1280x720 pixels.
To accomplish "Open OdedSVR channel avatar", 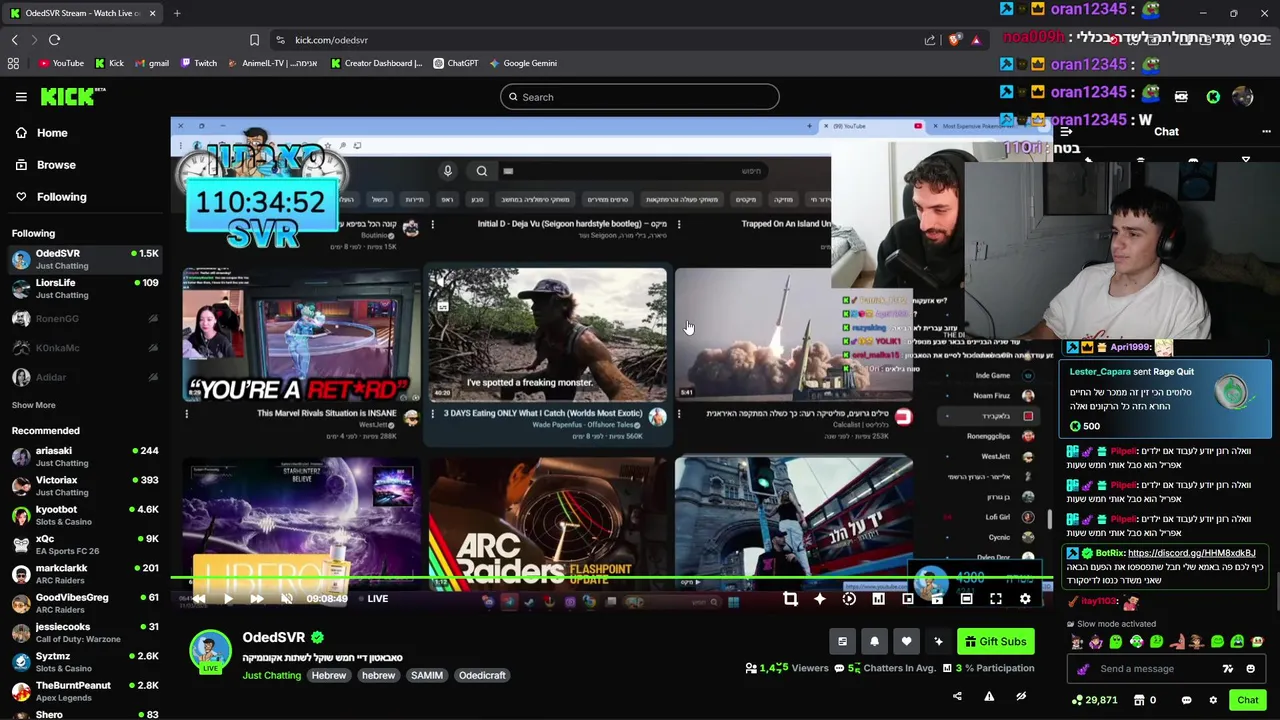I will coord(210,650).
